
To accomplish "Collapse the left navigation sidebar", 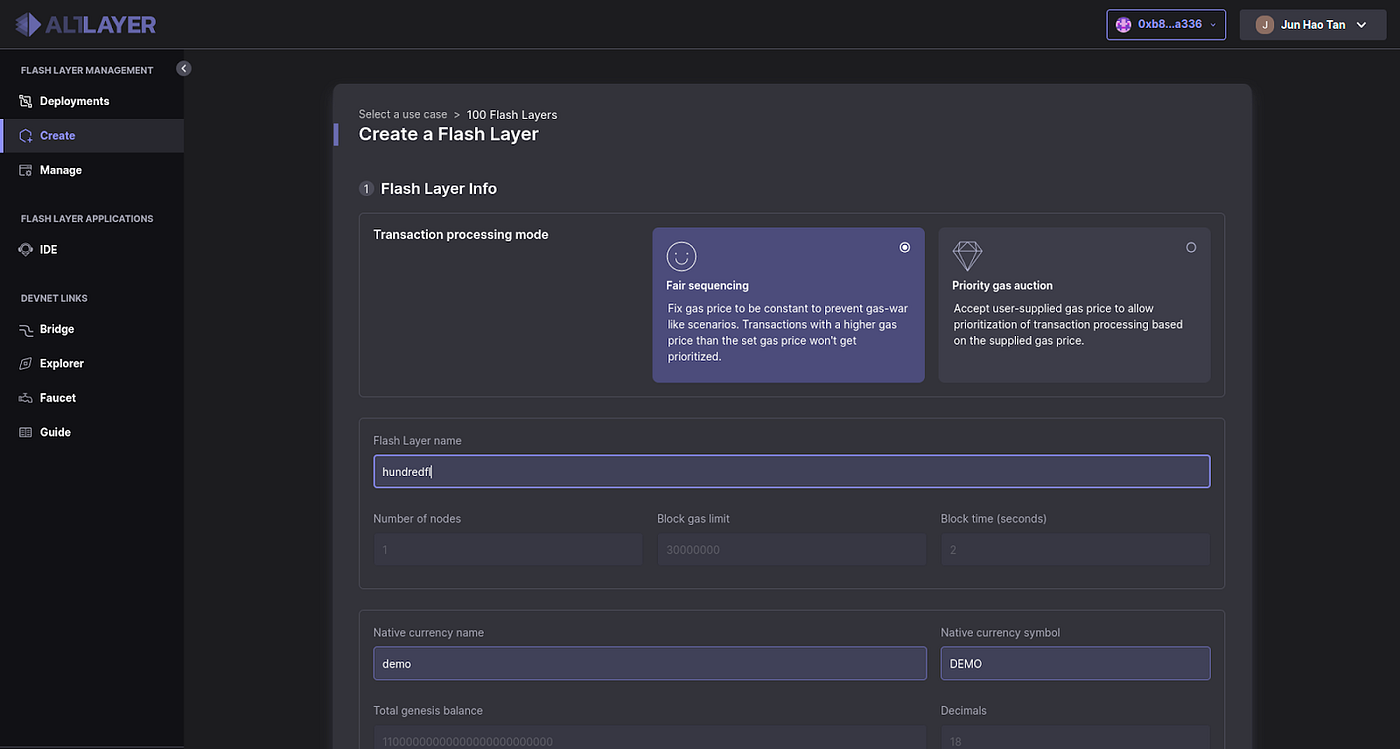I will [183, 68].
